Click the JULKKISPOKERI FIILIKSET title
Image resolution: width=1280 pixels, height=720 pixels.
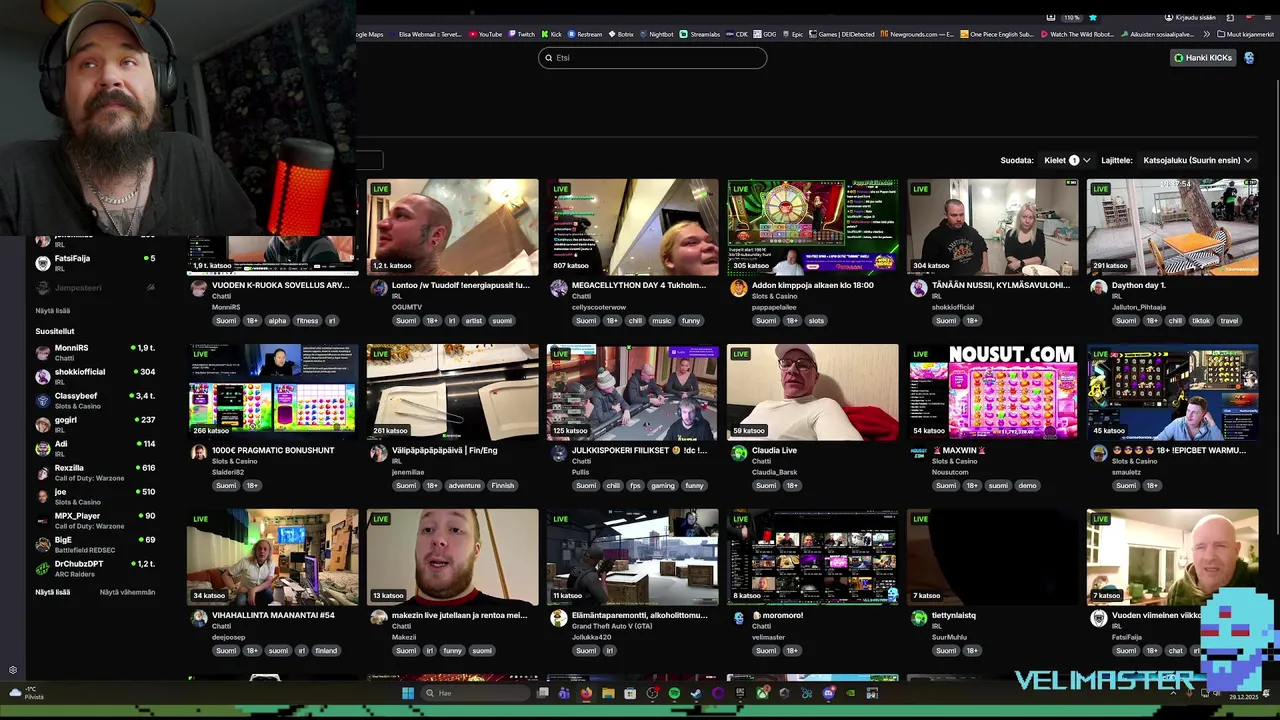coord(639,451)
